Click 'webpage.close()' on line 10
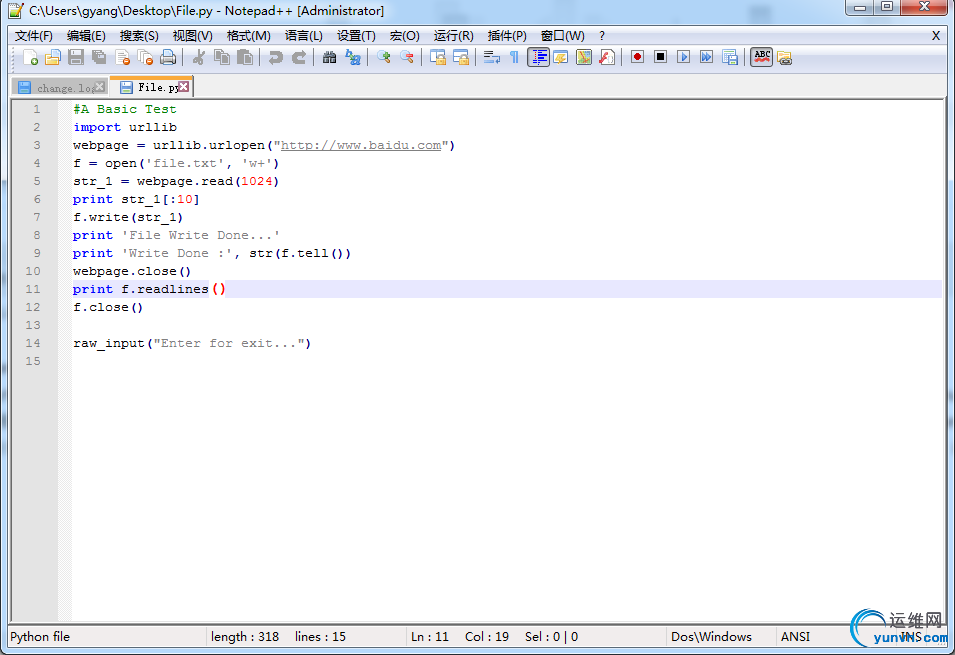This screenshot has height=655, width=955. coord(132,271)
